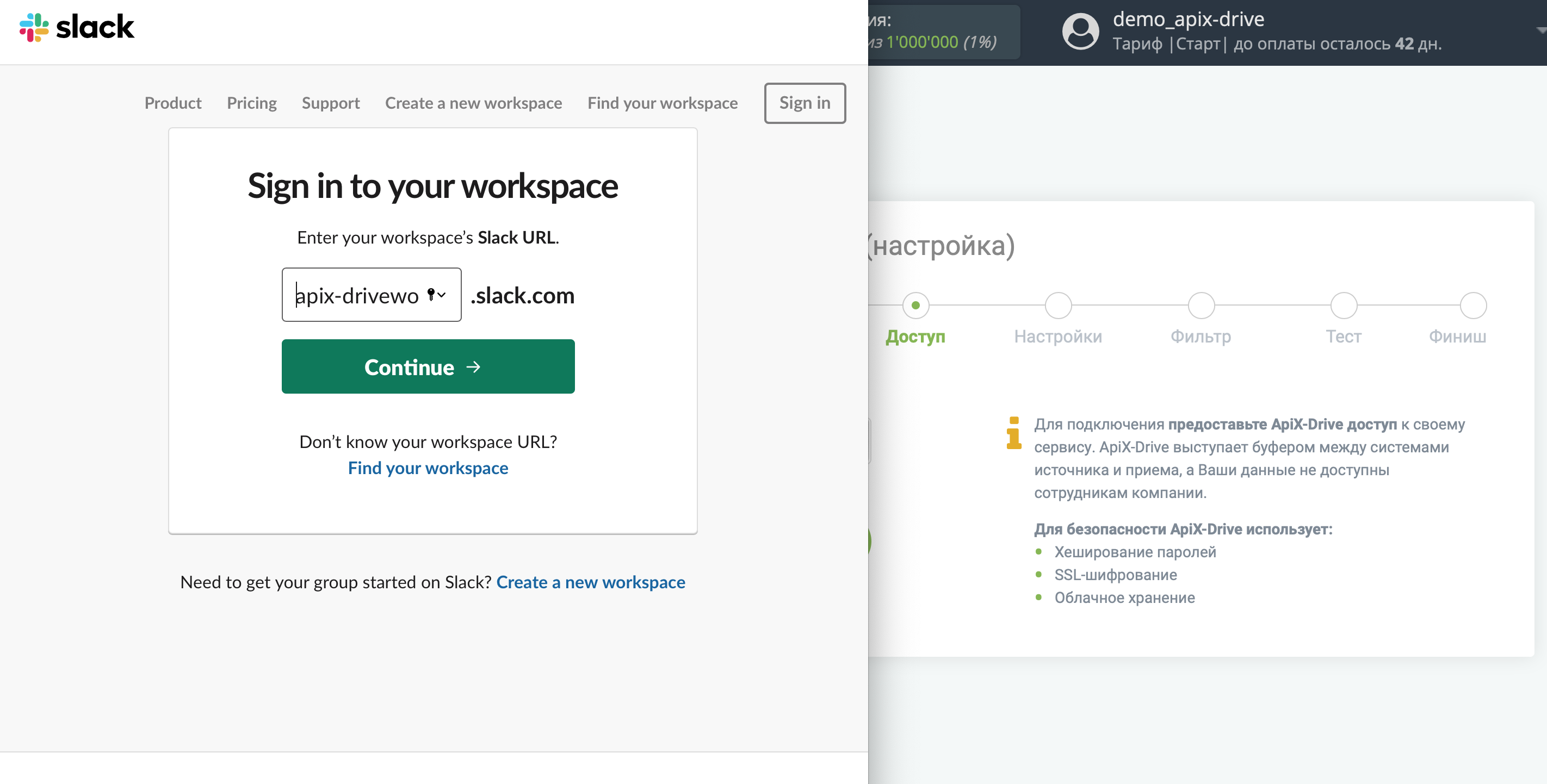Viewport: 1547px width, 784px height.
Task: Click the Continue button
Action: 428,366
